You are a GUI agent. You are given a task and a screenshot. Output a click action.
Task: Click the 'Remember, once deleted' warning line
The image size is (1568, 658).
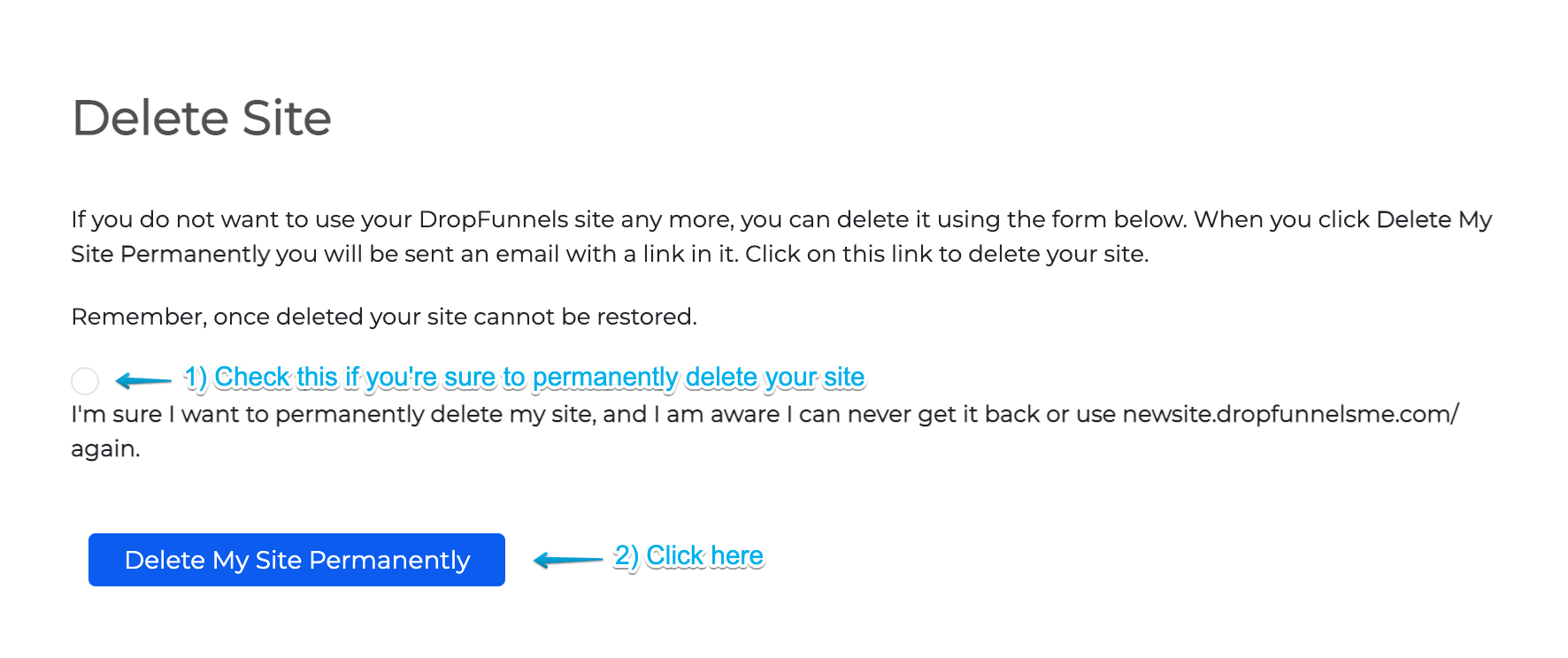(384, 316)
